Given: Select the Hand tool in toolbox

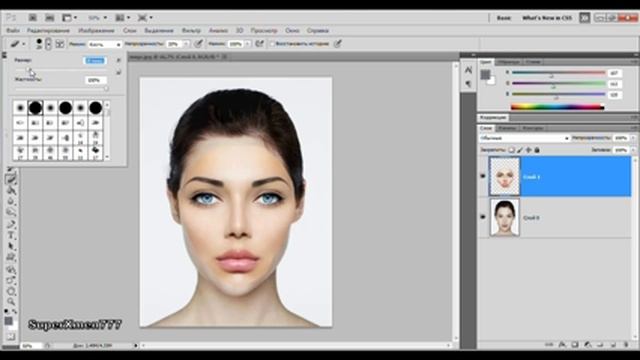Looking at the screenshot, I should pos(11,291).
